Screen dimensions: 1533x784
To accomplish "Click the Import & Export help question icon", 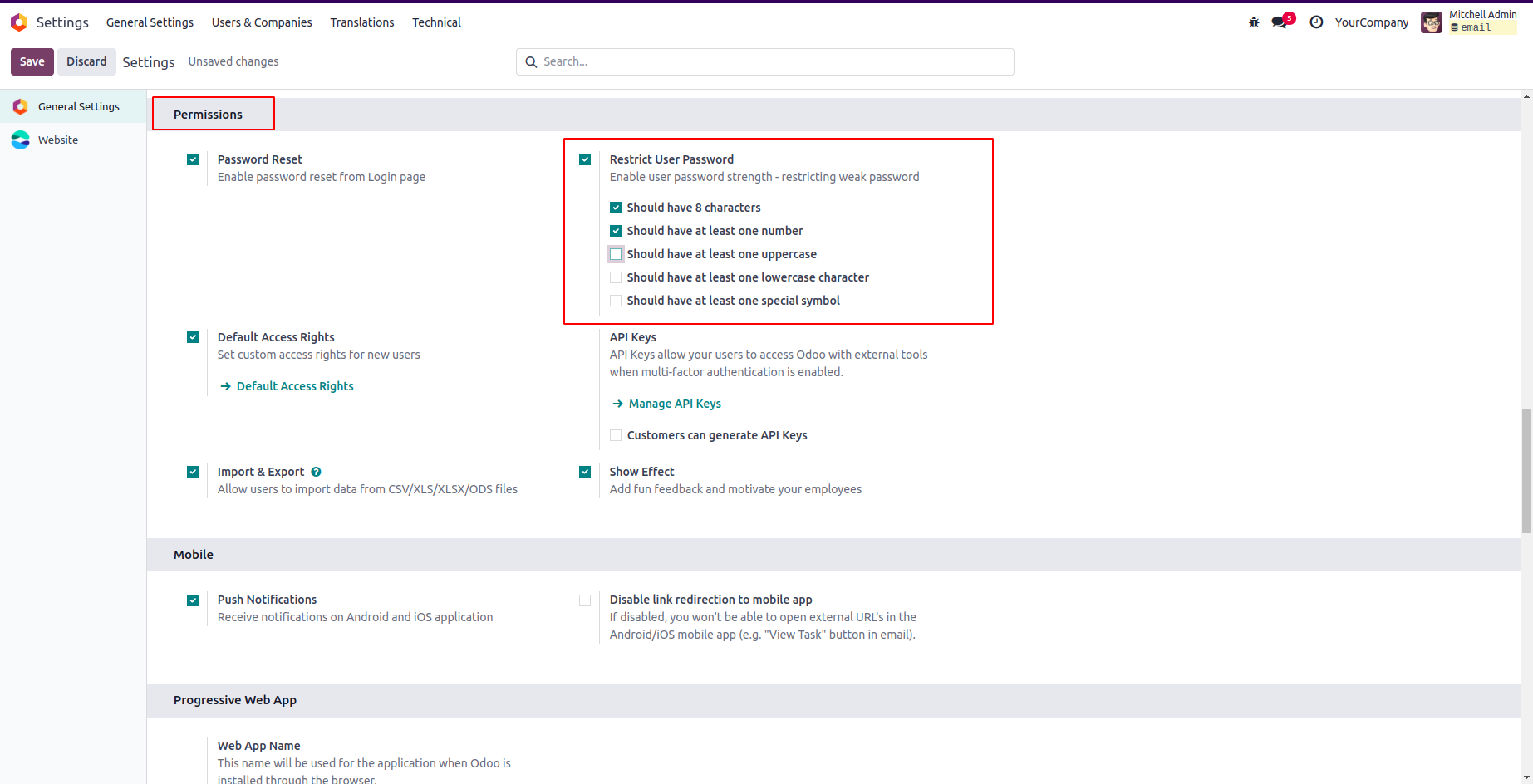I will (x=316, y=472).
